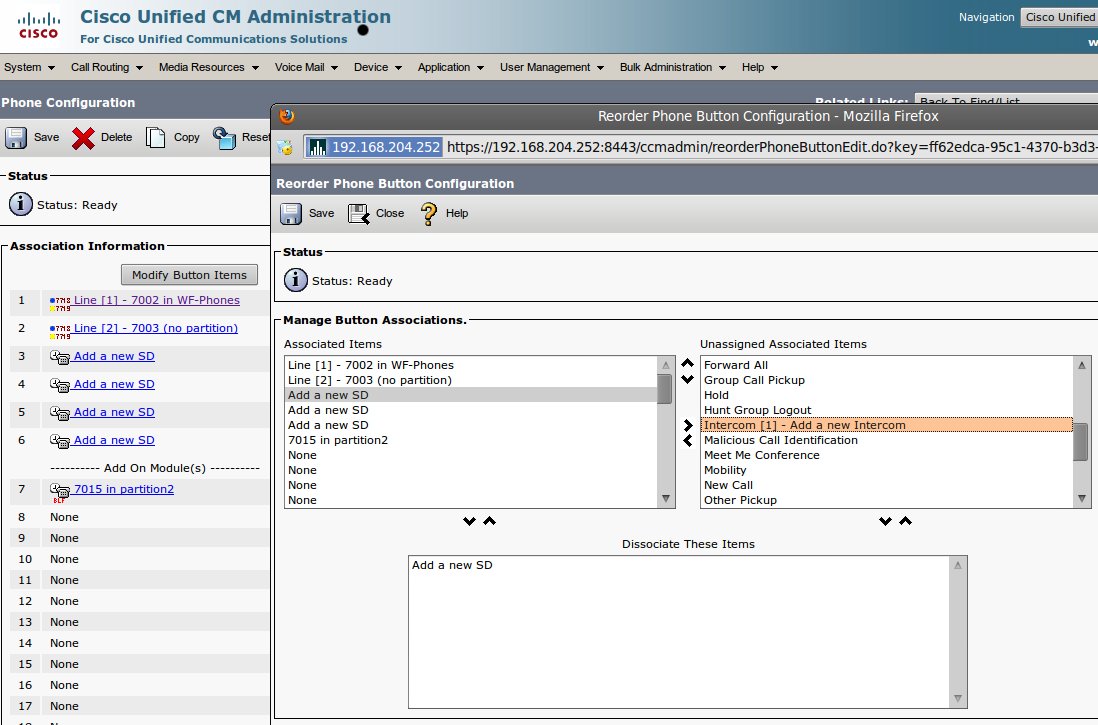Open the Media Resources menu

coord(209,67)
